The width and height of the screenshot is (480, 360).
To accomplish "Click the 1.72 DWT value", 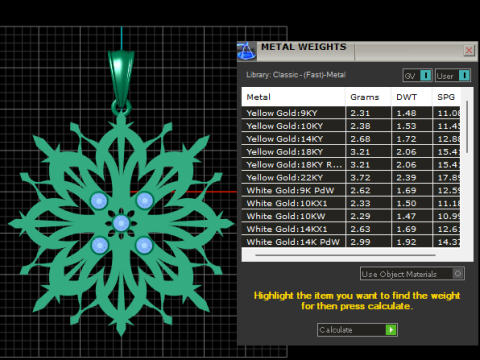I will 406,139.
